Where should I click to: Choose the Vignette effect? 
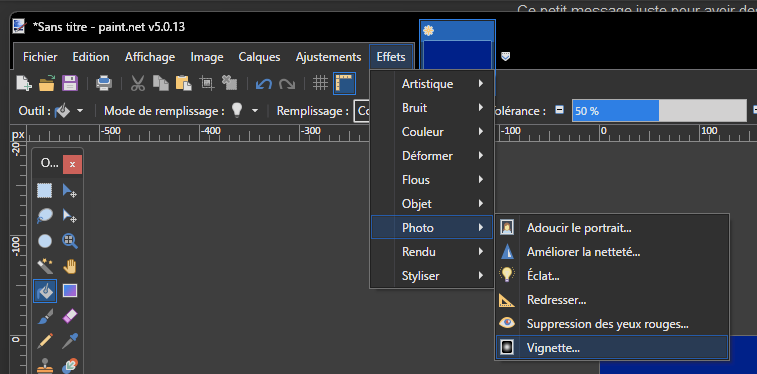click(x=612, y=347)
